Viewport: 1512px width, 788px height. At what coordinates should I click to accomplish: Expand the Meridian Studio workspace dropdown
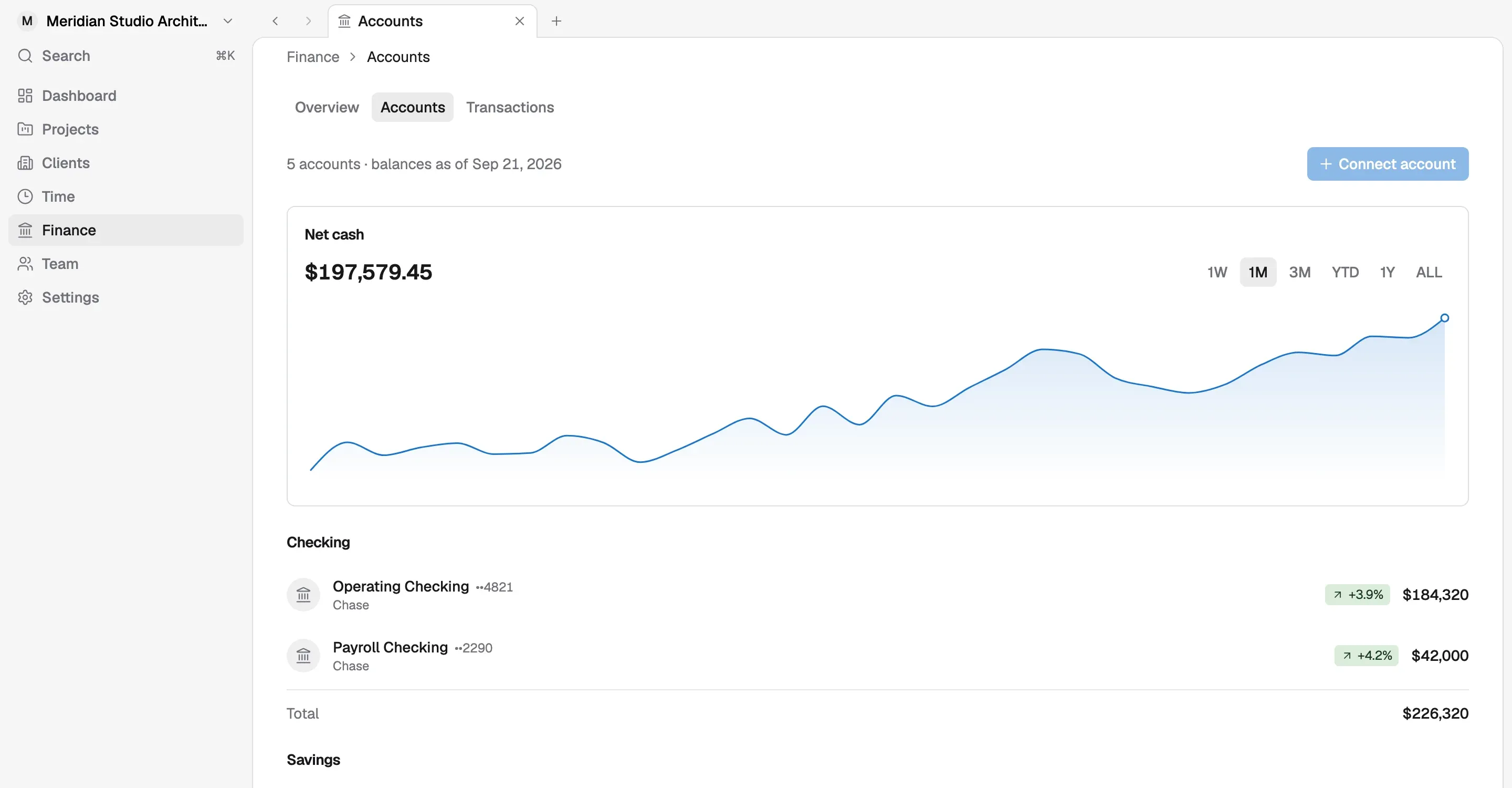tap(228, 21)
